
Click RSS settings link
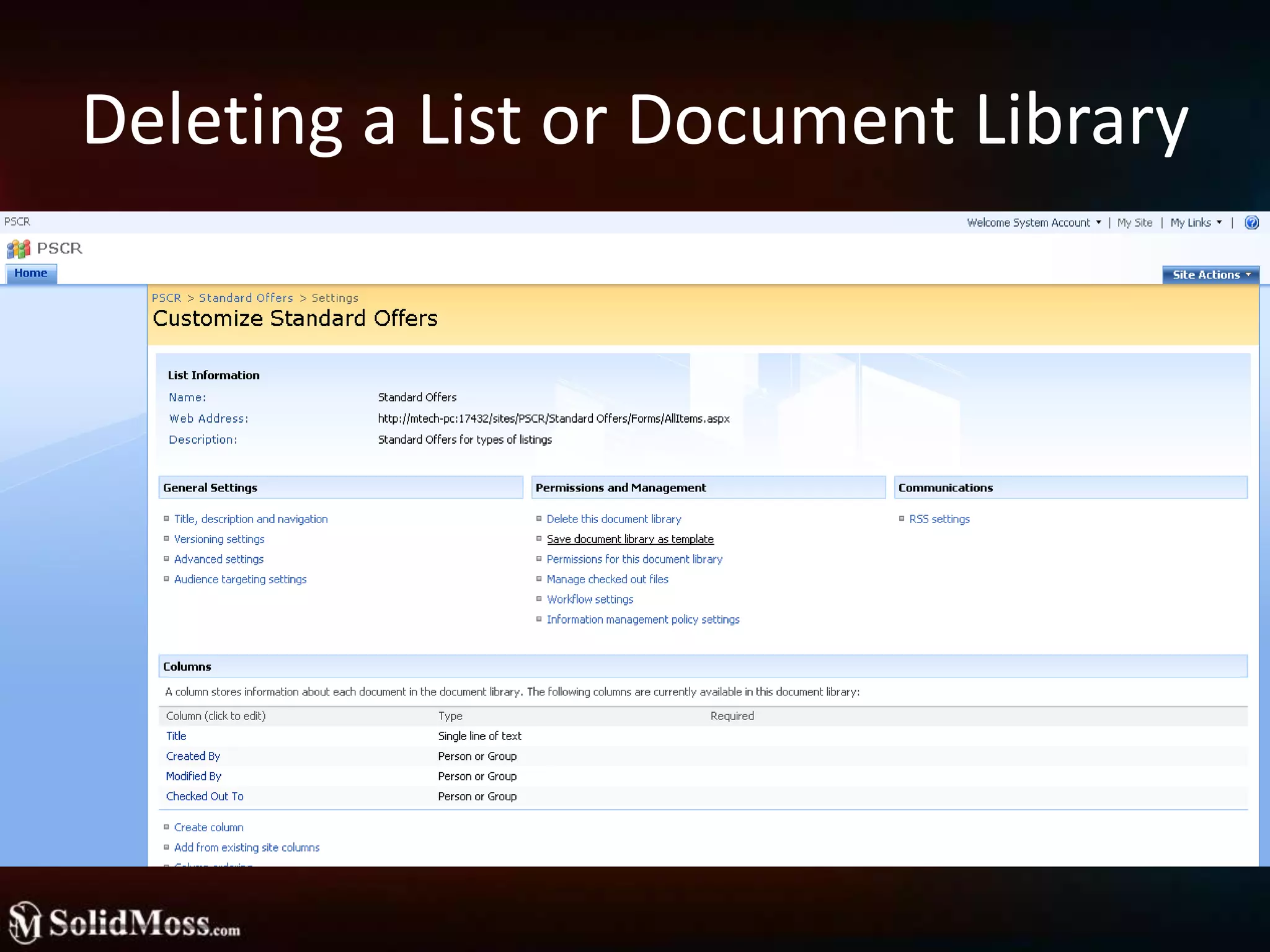[x=939, y=519]
